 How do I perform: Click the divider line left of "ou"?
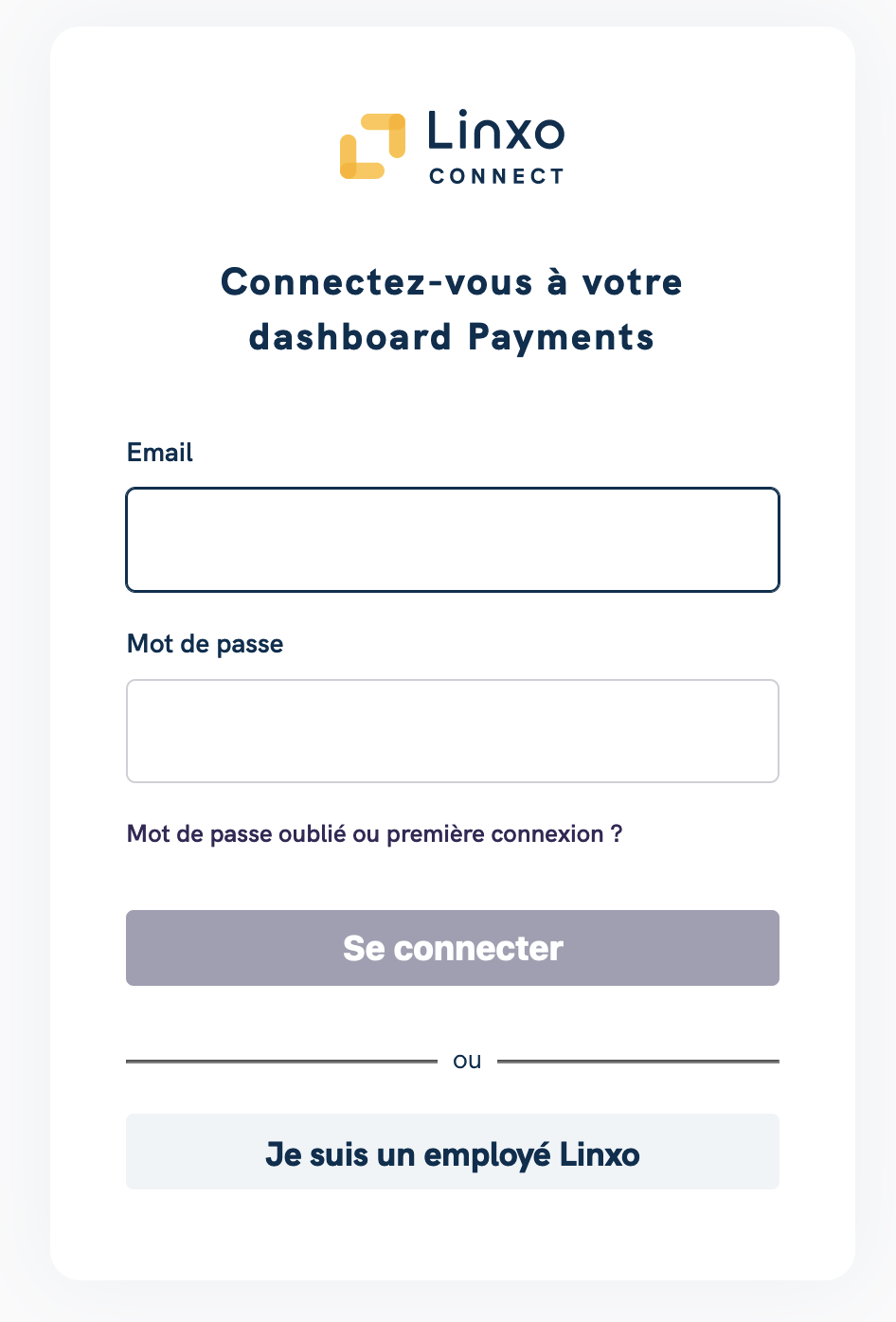[x=281, y=1062]
